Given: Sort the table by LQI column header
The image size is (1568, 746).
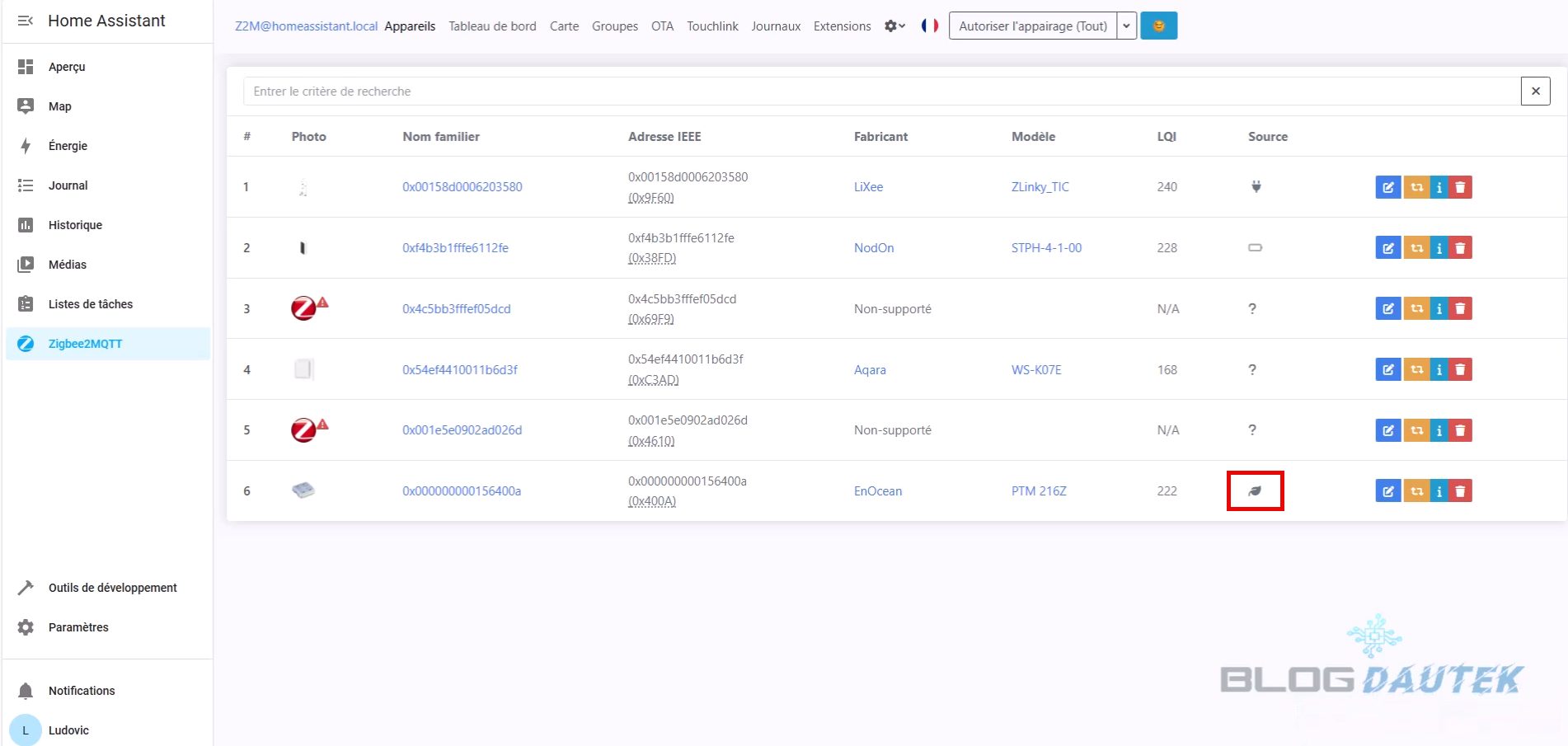Looking at the screenshot, I should [1166, 137].
